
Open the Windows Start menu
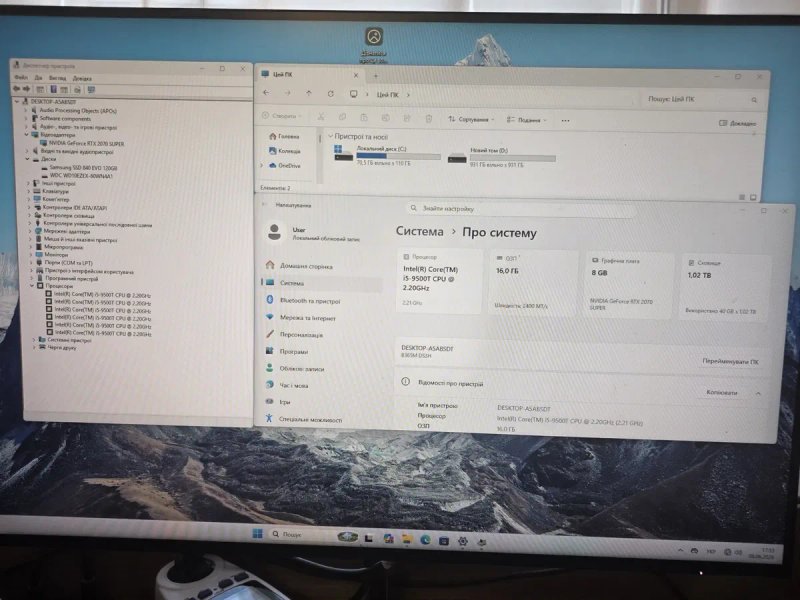pyautogui.click(x=257, y=534)
